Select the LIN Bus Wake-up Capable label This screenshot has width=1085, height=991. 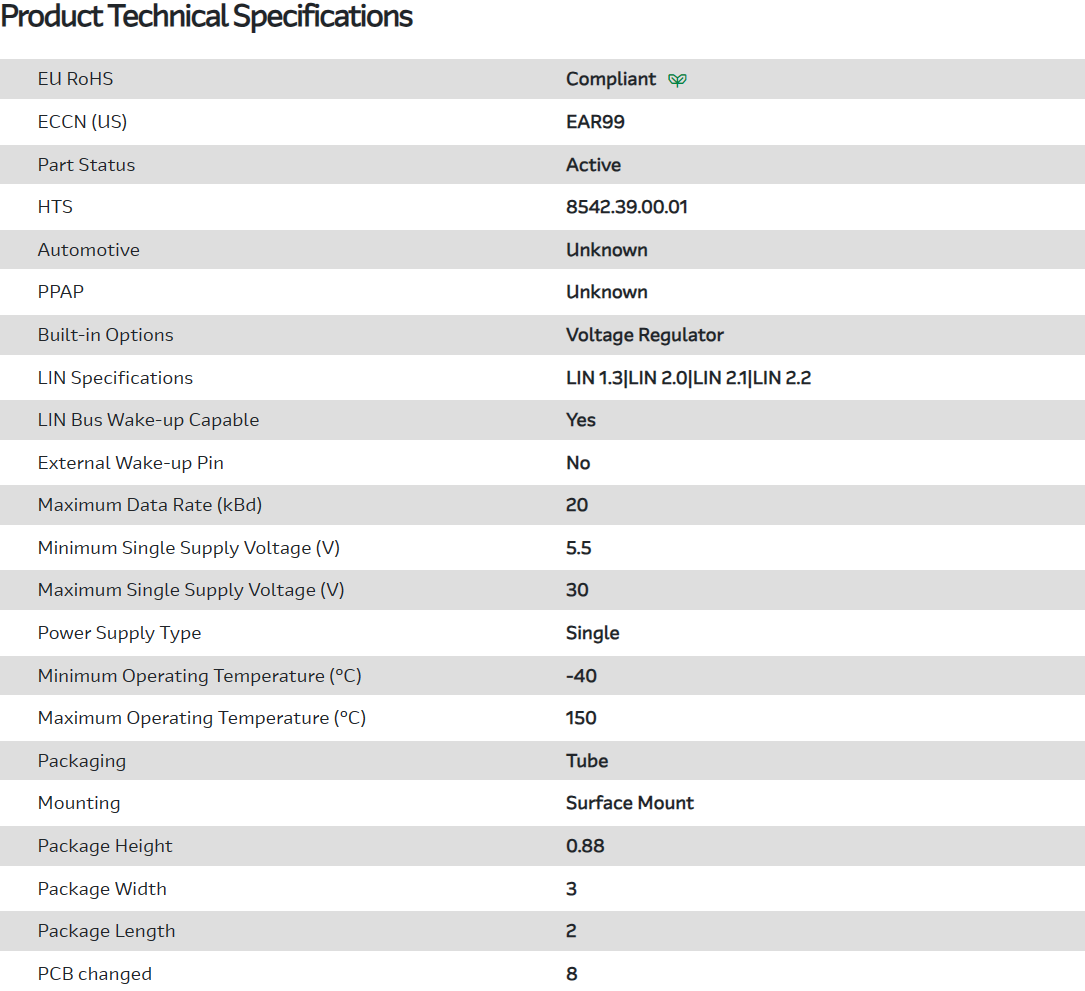[148, 420]
